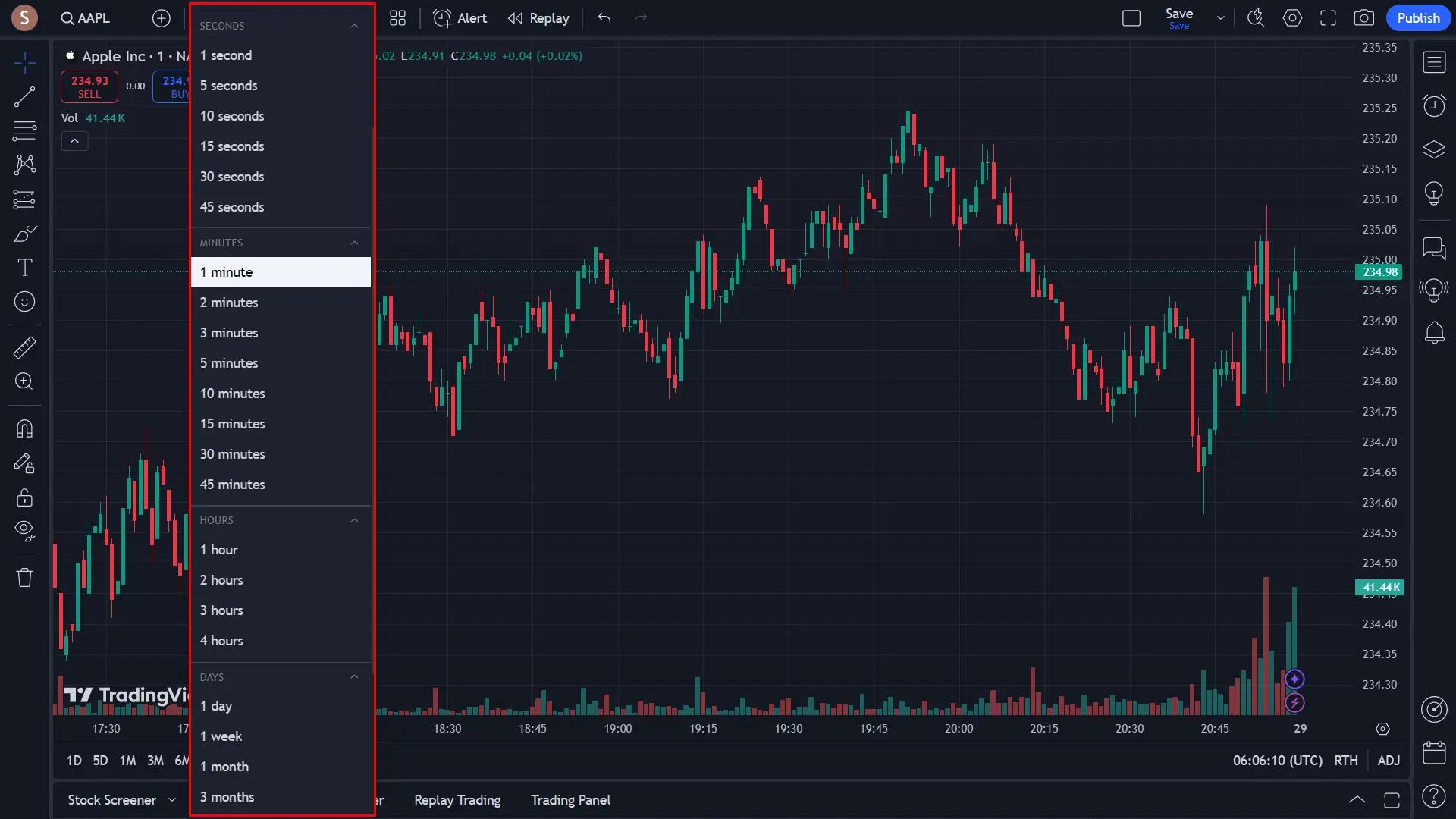
Task: Open price scale settings gear
Action: [1382, 729]
